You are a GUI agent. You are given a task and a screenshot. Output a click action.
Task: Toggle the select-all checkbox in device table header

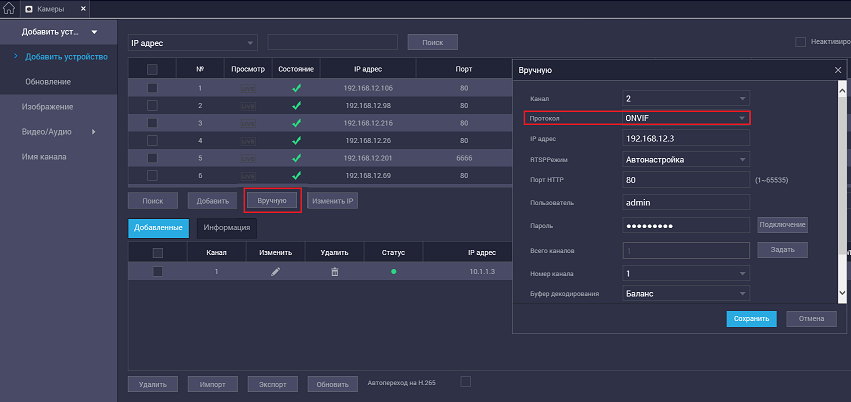point(153,70)
